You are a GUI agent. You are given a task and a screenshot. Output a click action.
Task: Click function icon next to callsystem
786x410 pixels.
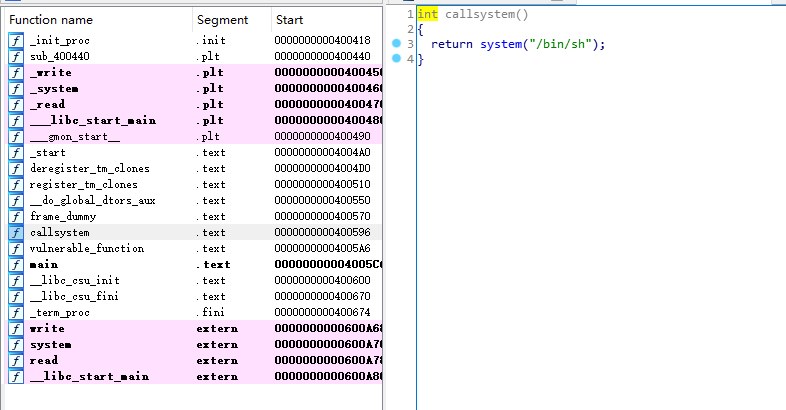tap(16, 232)
